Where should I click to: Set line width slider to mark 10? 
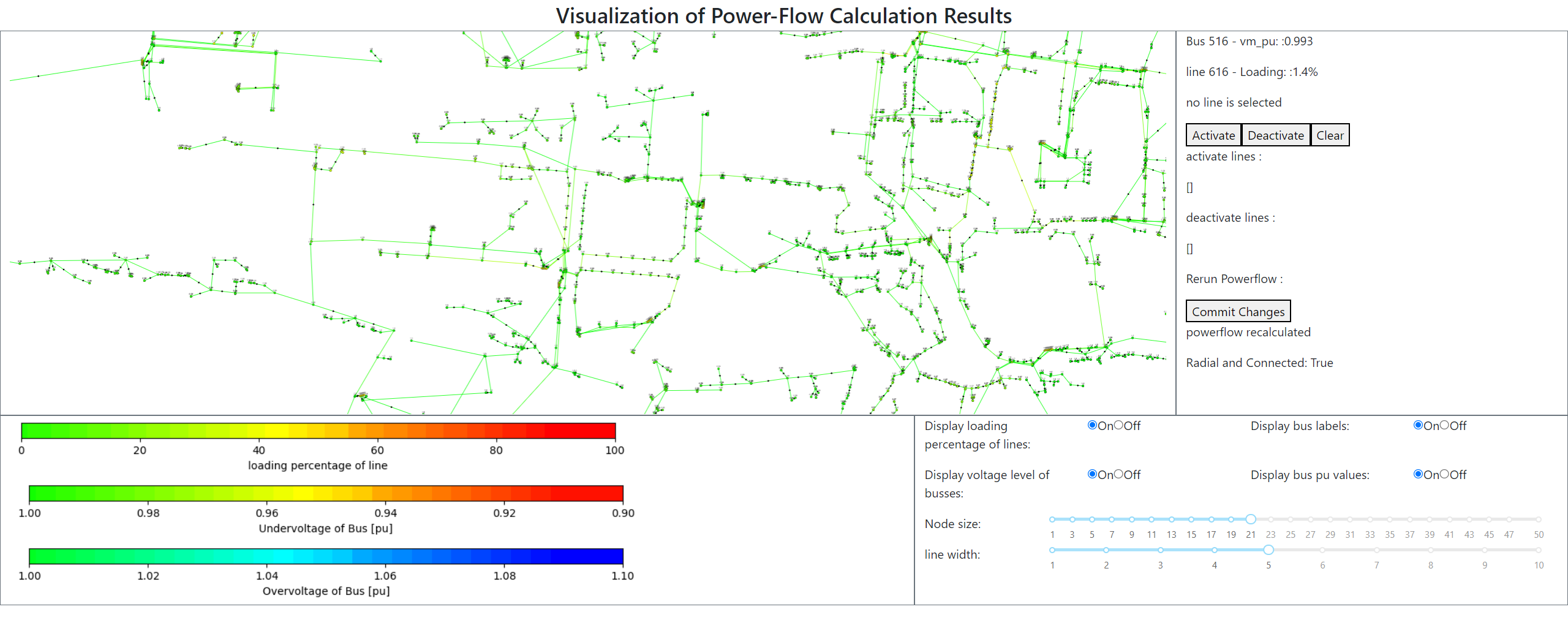pos(1539,550)
